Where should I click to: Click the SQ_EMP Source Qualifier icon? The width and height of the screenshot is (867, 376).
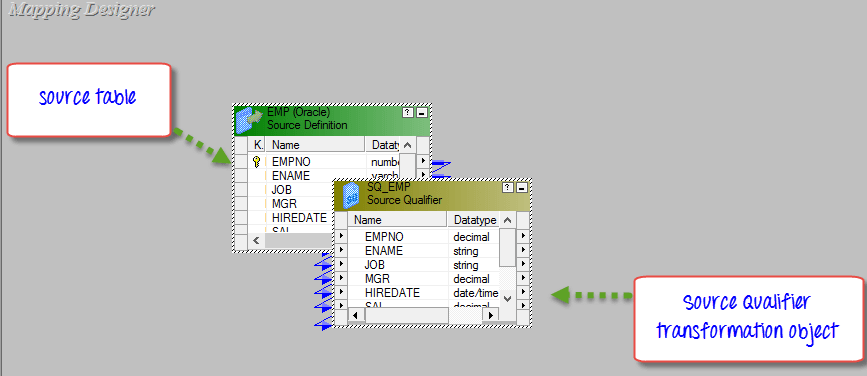351,195
